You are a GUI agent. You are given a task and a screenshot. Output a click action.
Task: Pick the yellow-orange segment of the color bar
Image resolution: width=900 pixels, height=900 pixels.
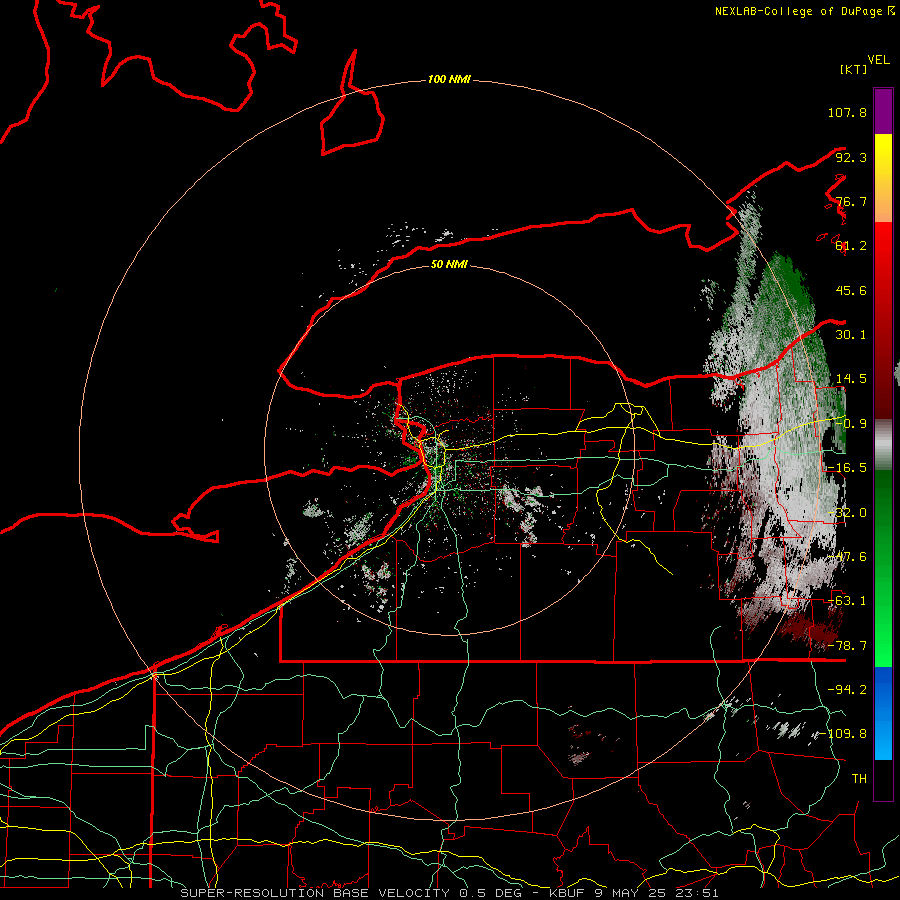point(883,178)
